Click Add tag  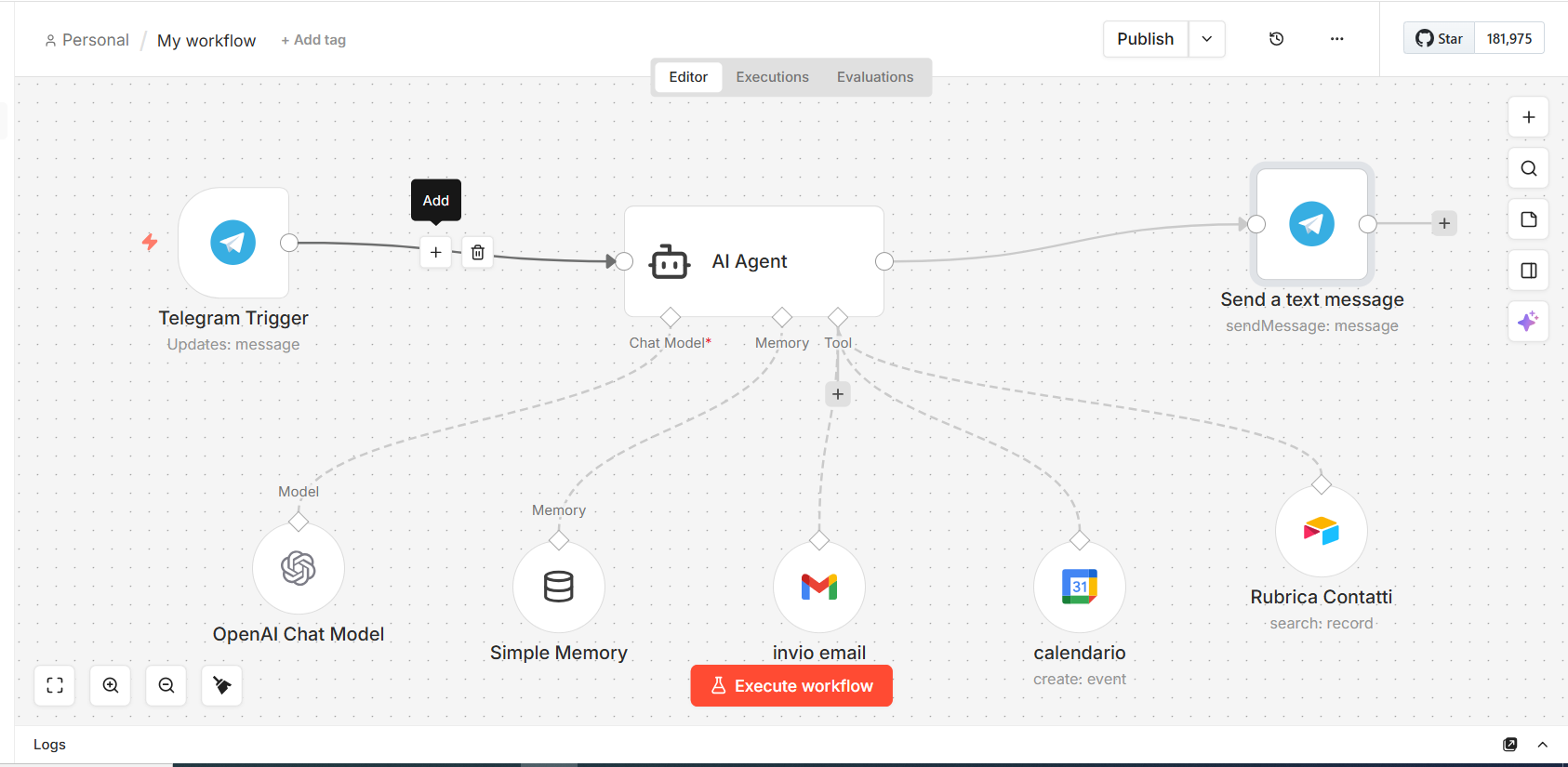[x=313, y=40]
